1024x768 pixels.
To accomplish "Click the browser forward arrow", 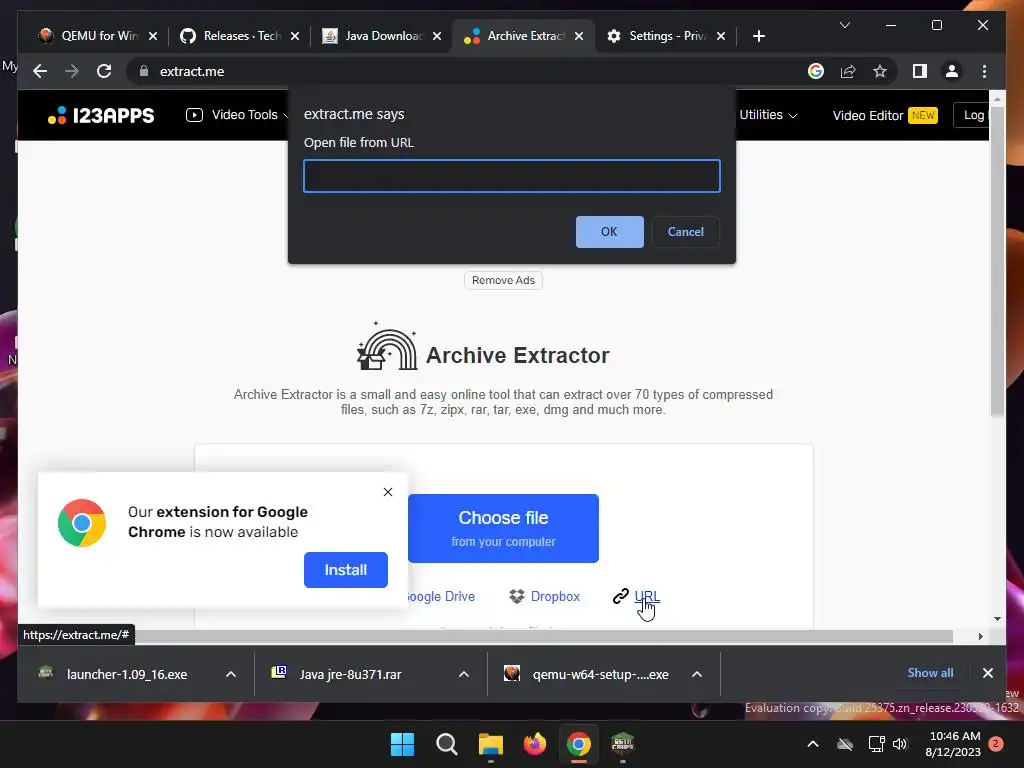I will click(72, 71).
